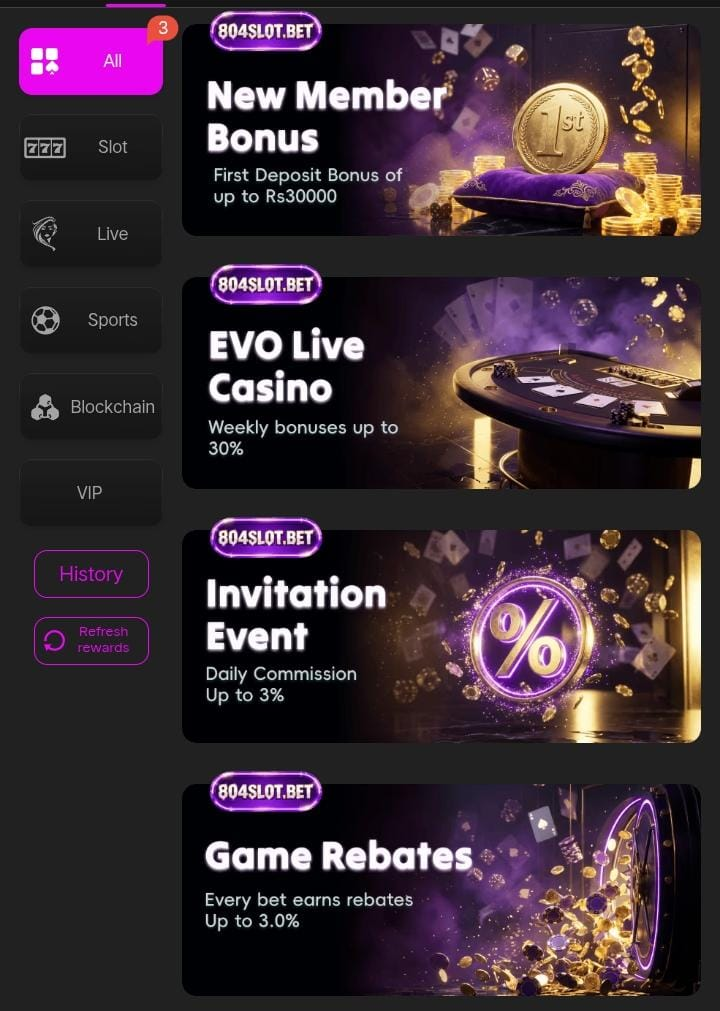Open the Game Rebates promotion banner

pyautogui.click(x=442, y=890)
